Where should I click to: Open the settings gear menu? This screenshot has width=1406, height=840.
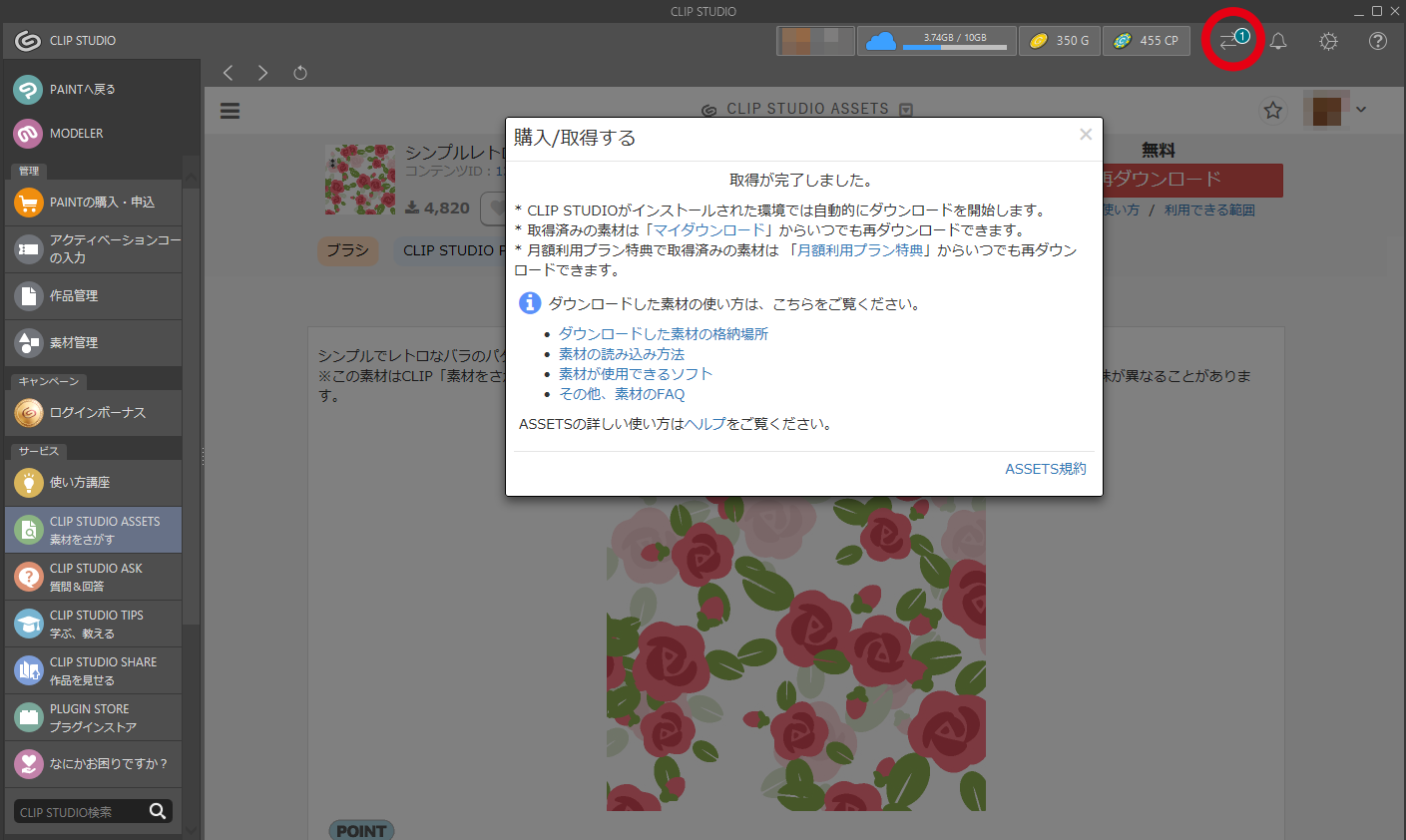point(1328,41)
